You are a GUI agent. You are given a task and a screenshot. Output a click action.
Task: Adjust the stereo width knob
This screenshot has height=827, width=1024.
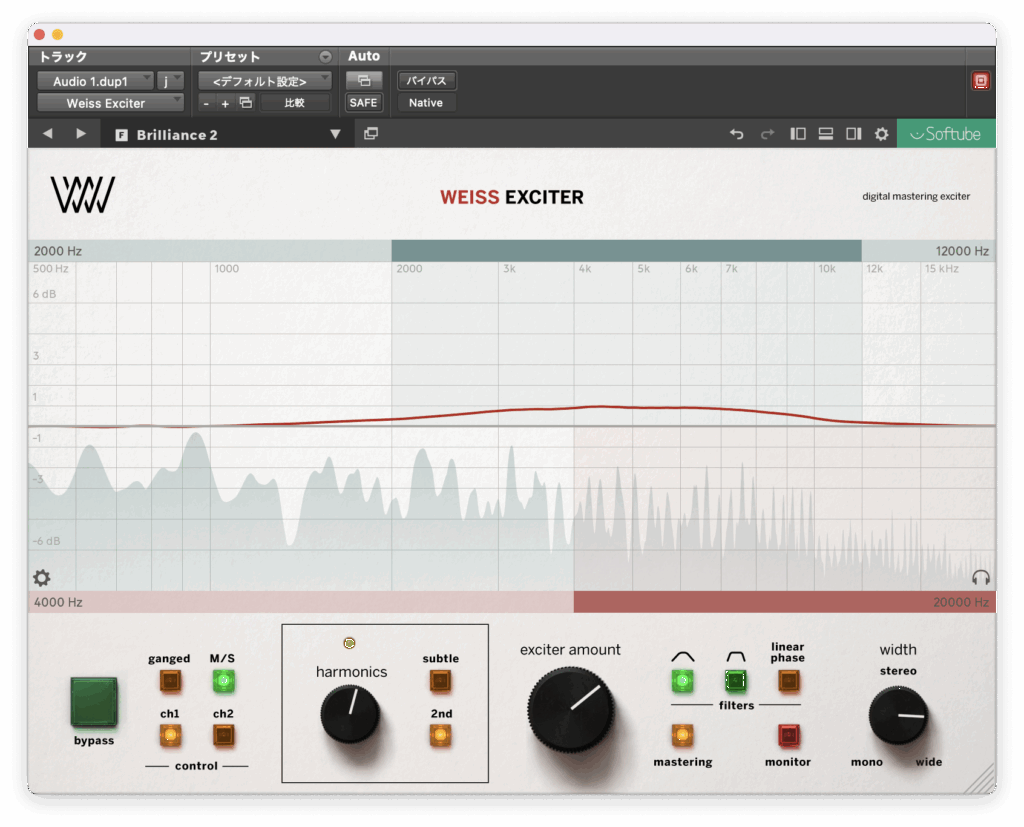point(899,715)
